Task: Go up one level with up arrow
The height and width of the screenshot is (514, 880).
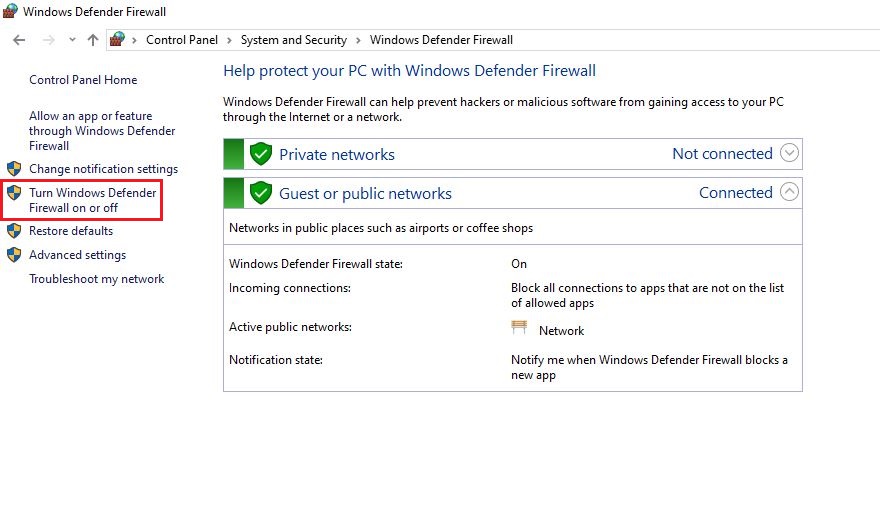Action: [93, 40]
